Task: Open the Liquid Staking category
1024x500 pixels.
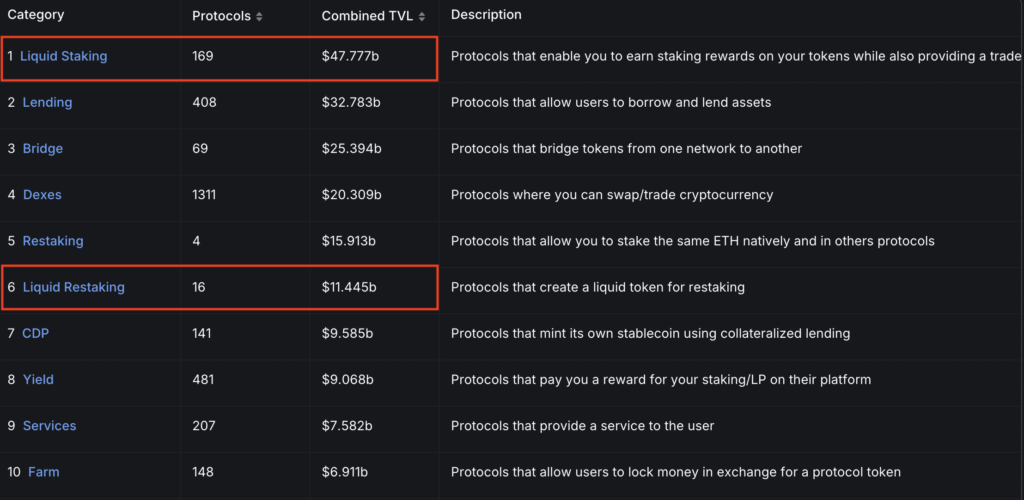Action: click(x=63, y=56)
